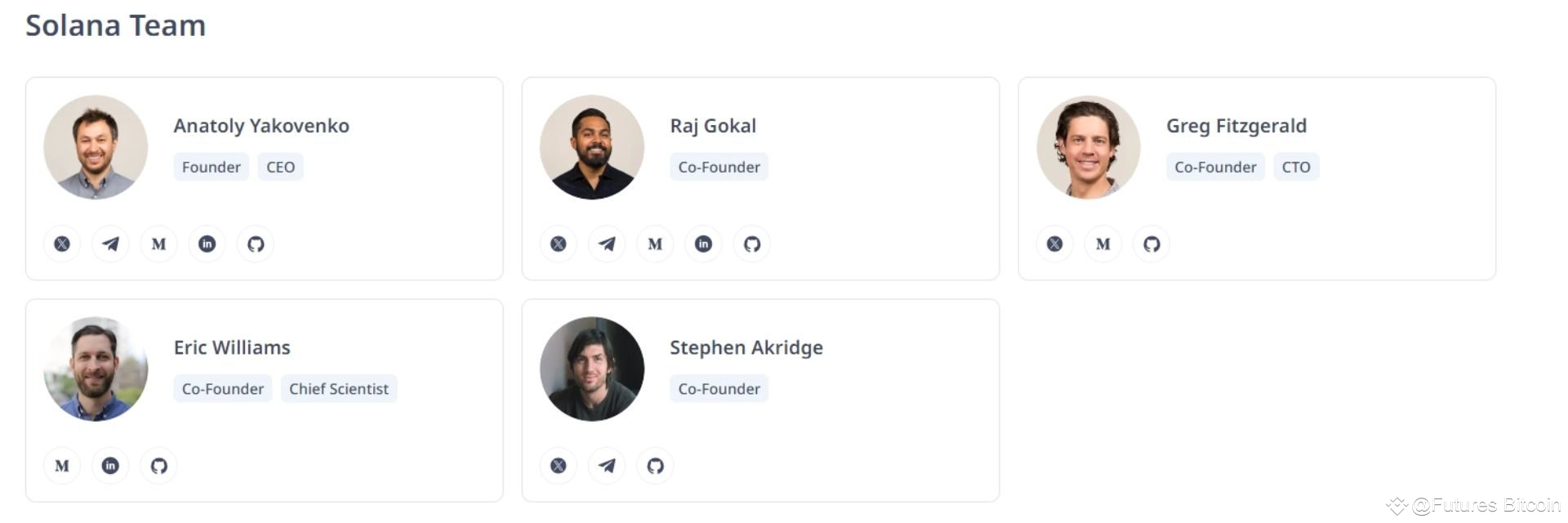The image size is (1568, 523).
Task: Open Anatoly Yakovenko's Telegram icon
Action: point(109,244)
